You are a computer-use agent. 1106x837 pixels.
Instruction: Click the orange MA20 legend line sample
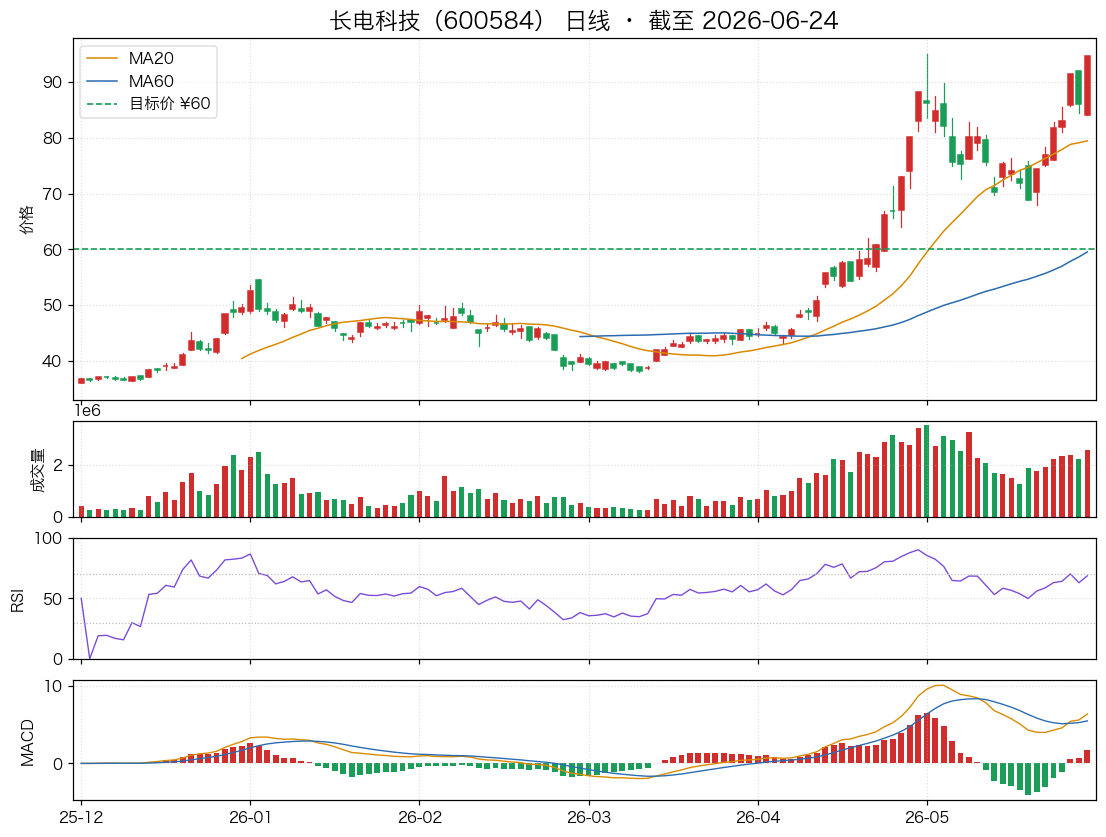[x=102, y=59]
